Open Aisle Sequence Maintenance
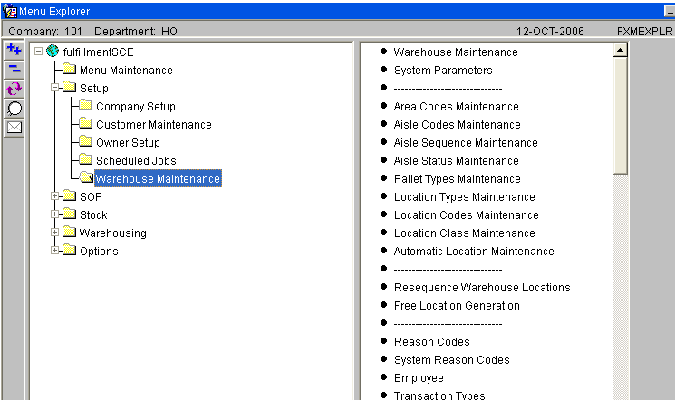The height and width of the screenshot is (401, 676). [465, 143]
